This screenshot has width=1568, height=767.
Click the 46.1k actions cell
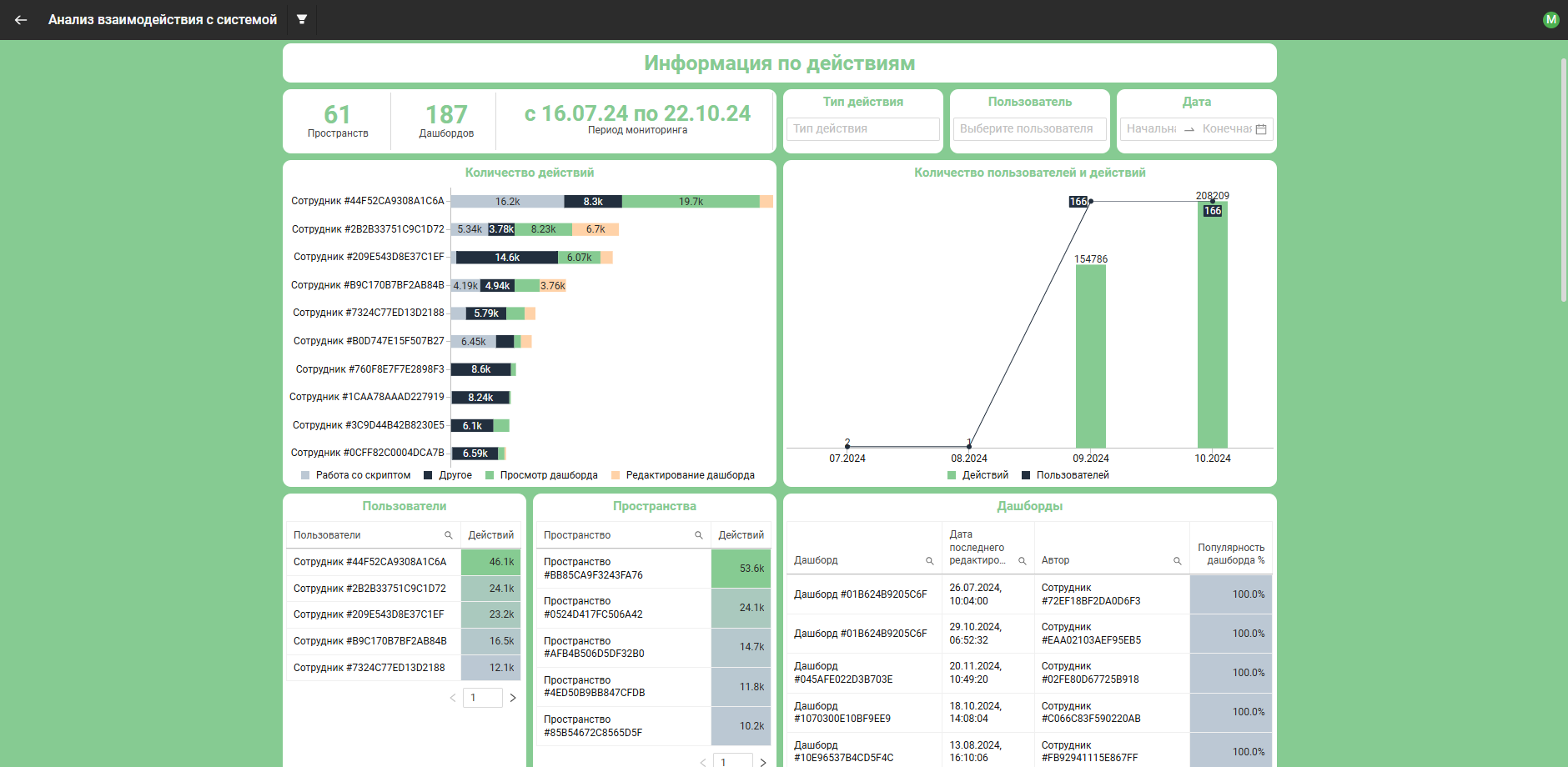[490, 562]
